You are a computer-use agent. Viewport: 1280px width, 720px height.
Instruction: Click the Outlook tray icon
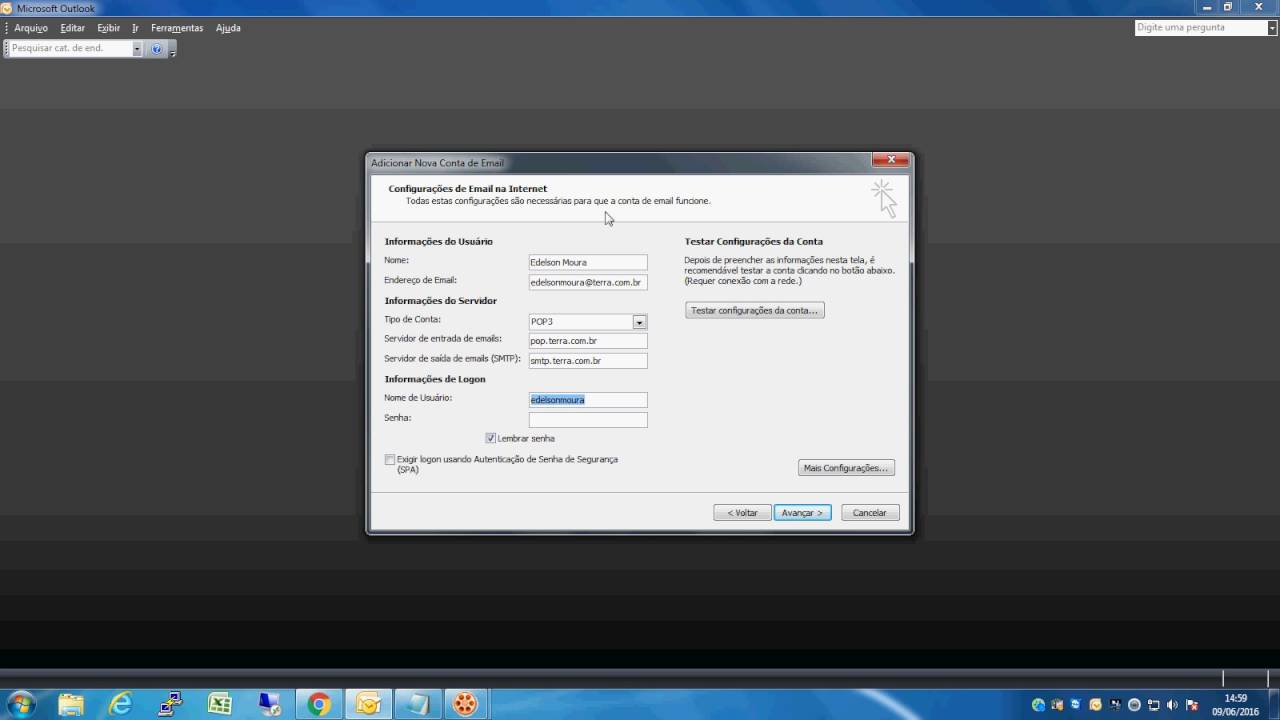pyautogui.click(x=1095, y=705)
